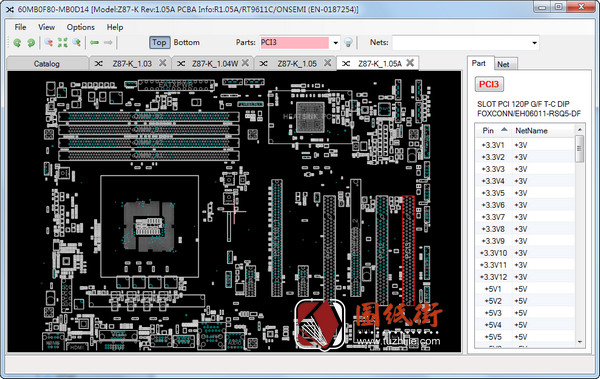The height and width of the screenshot is (379, 600).
Task: Click the lightbulb highlight icon beside Parts
Action: click(348, 42)
